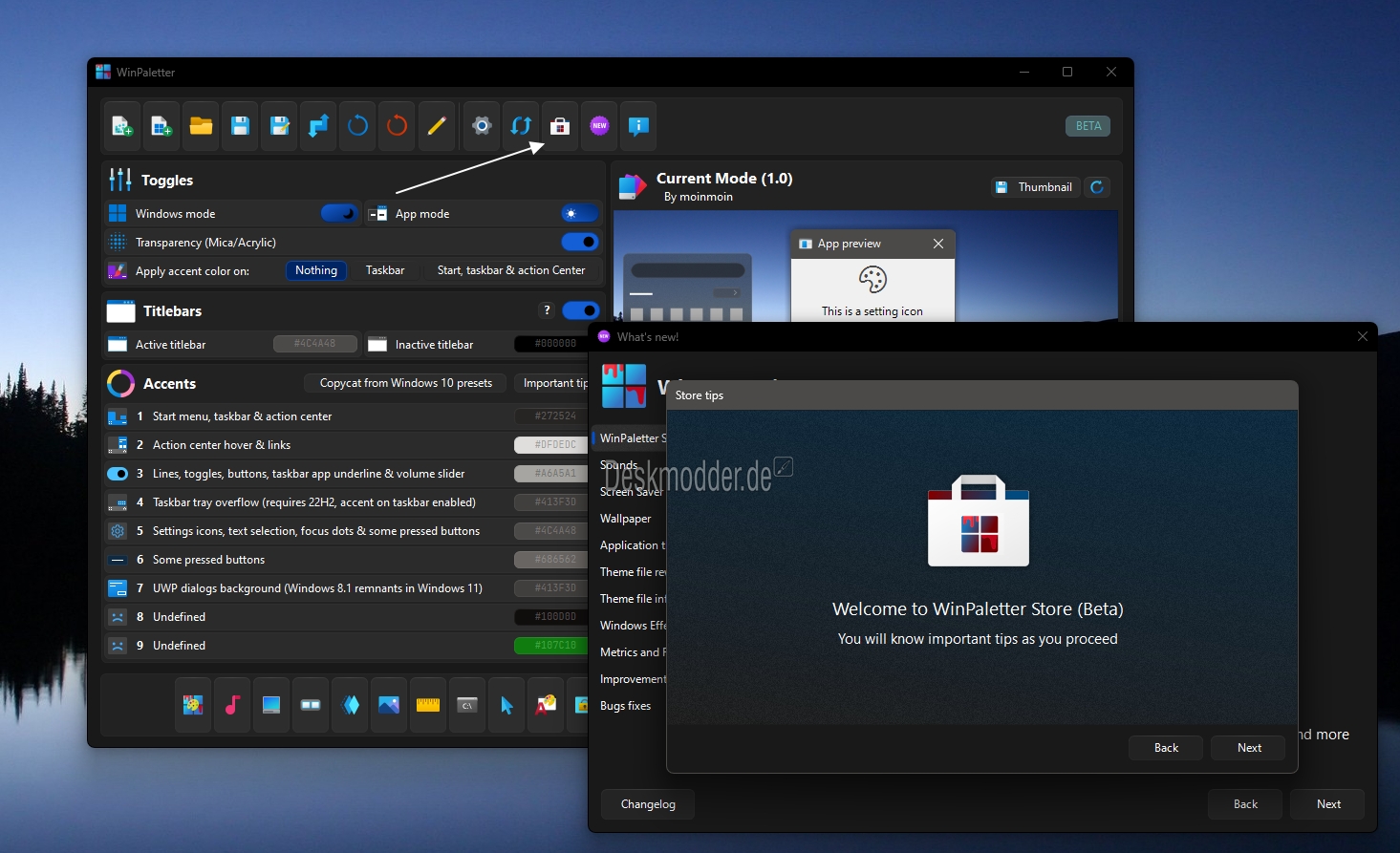The height and width of the screenshot is (853, 1400).
Task: Select Improvements entry in What's new list
Action: pos(631,679)
